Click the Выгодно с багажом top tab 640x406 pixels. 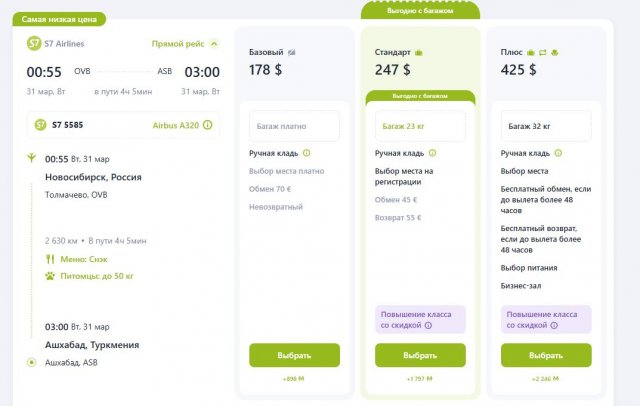(x=420, y=11)
